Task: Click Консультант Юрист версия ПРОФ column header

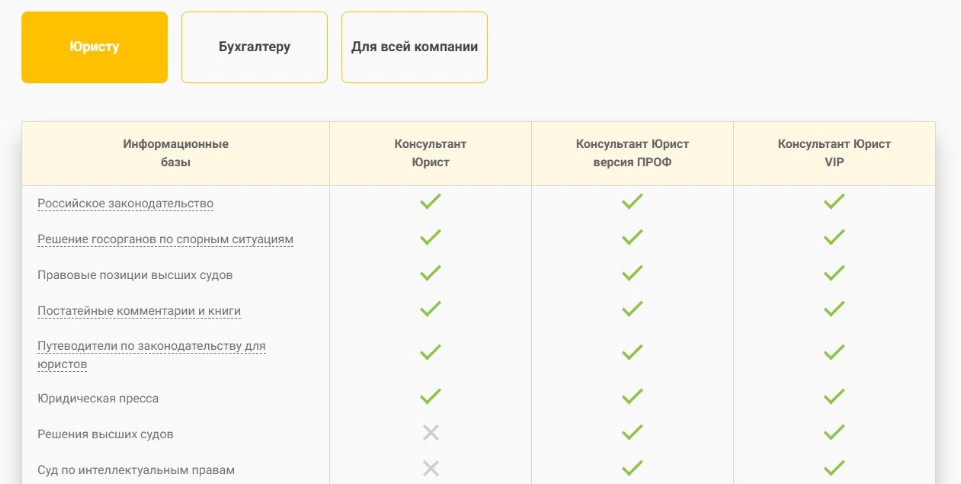Action: click(632, 153)
